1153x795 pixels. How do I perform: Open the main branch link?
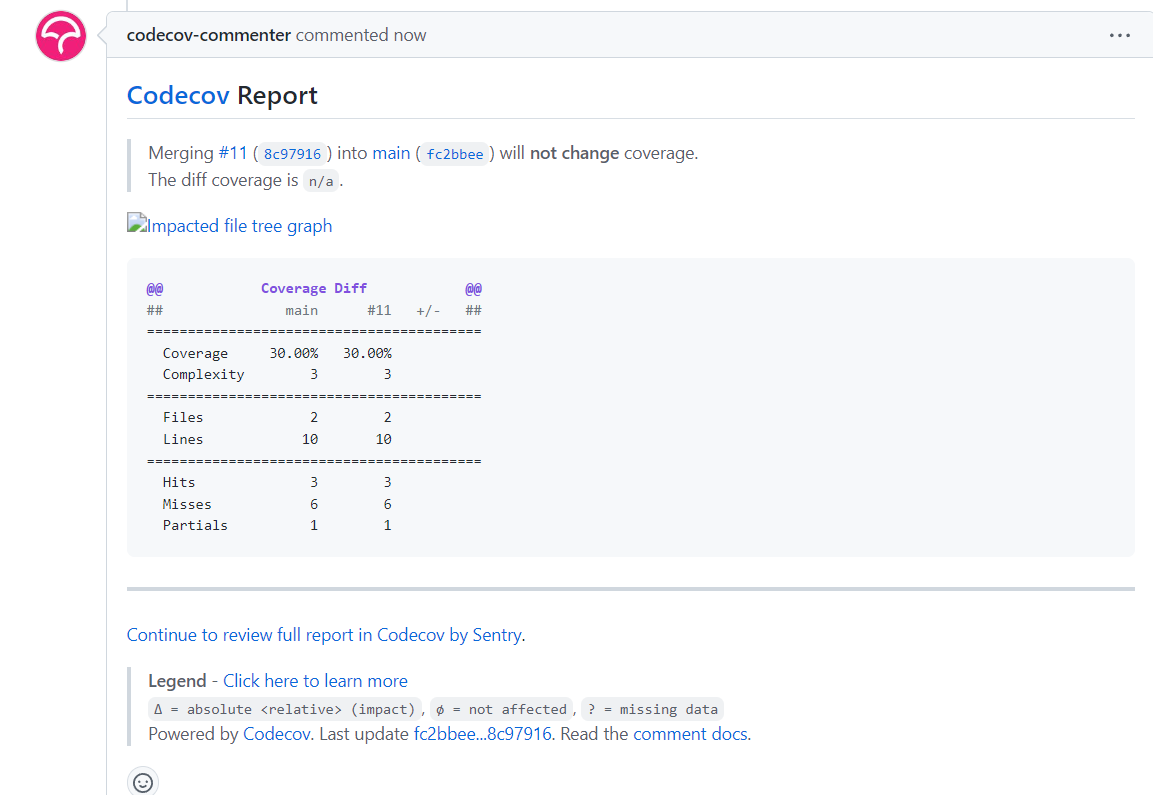(x=391, y=153)
